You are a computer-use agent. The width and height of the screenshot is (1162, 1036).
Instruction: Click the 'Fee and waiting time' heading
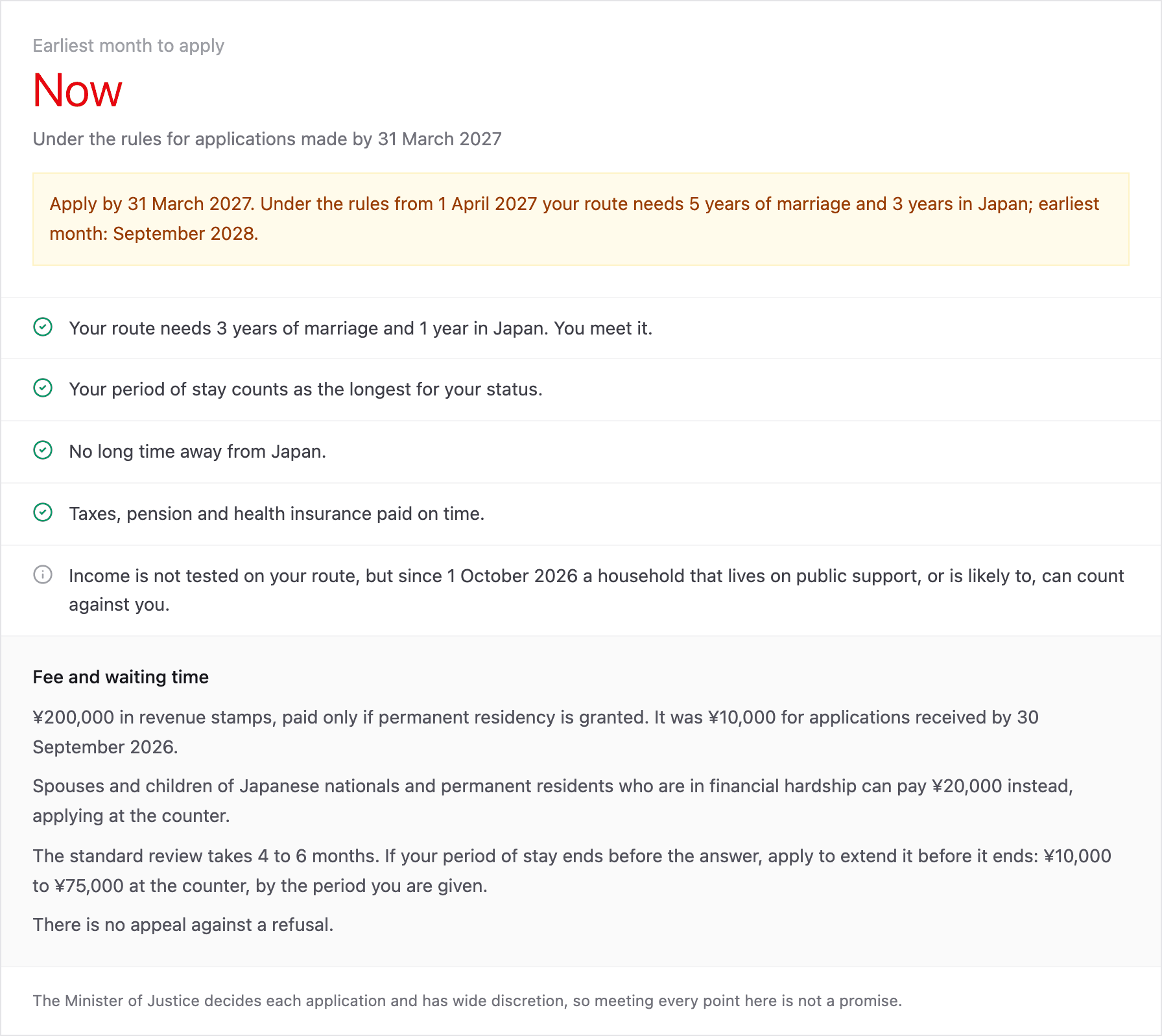pos(121,677)
